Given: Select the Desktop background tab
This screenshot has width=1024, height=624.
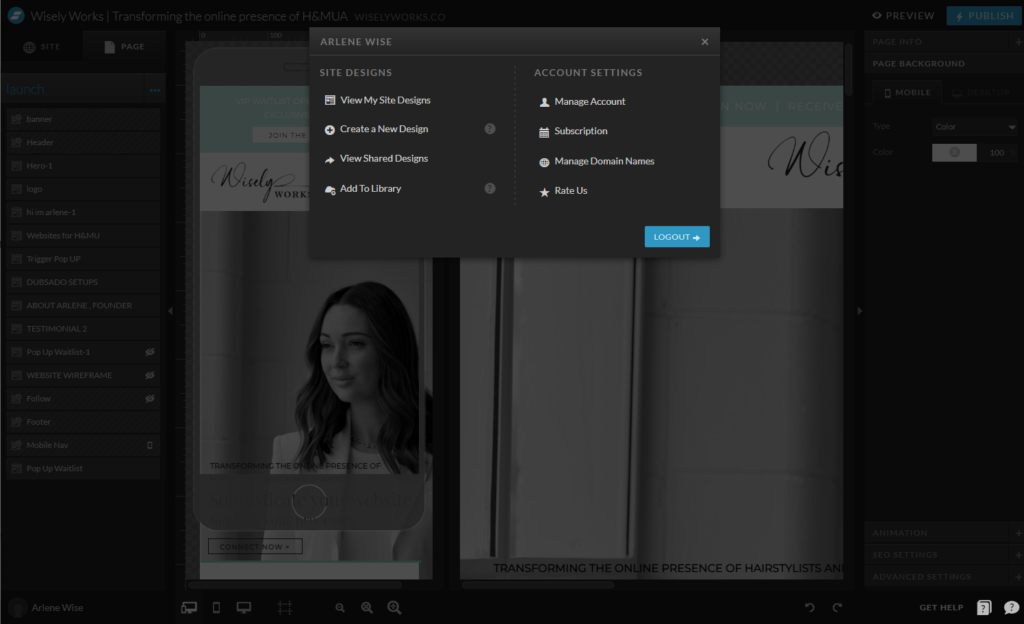Looking at the screenshot, I should tap(981, 93).
